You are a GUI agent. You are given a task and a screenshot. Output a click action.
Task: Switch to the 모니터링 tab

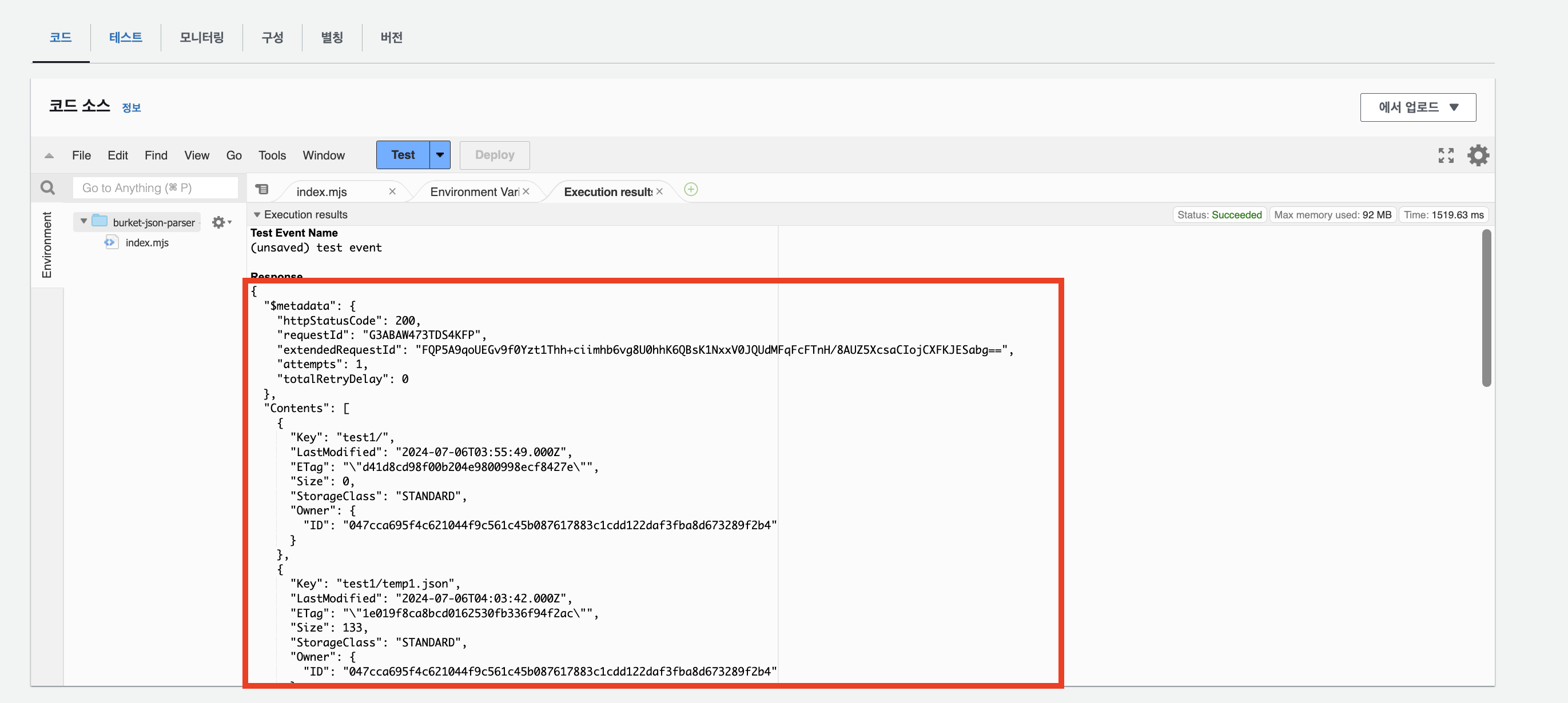[x=201, y=38]
